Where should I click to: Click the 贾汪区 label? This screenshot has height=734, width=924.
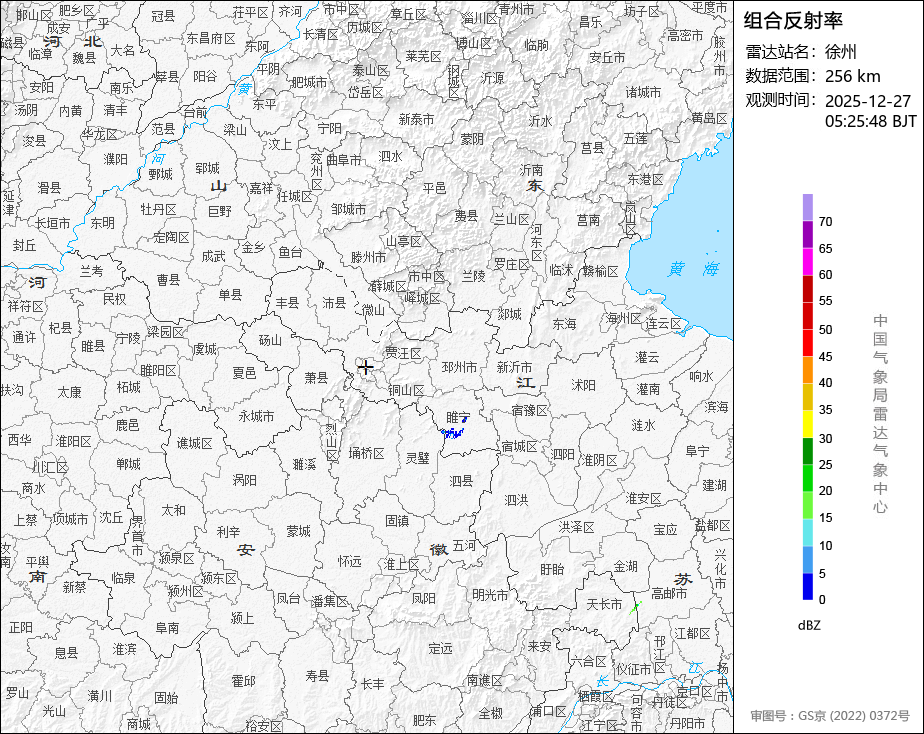point(403,353)
